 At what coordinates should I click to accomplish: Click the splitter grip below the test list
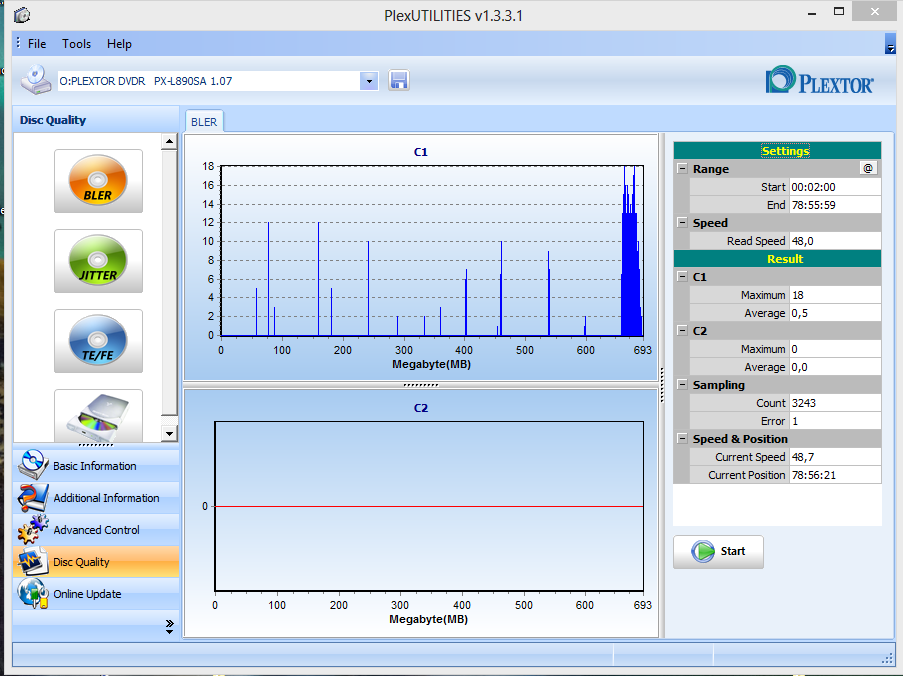pos(96,445)
